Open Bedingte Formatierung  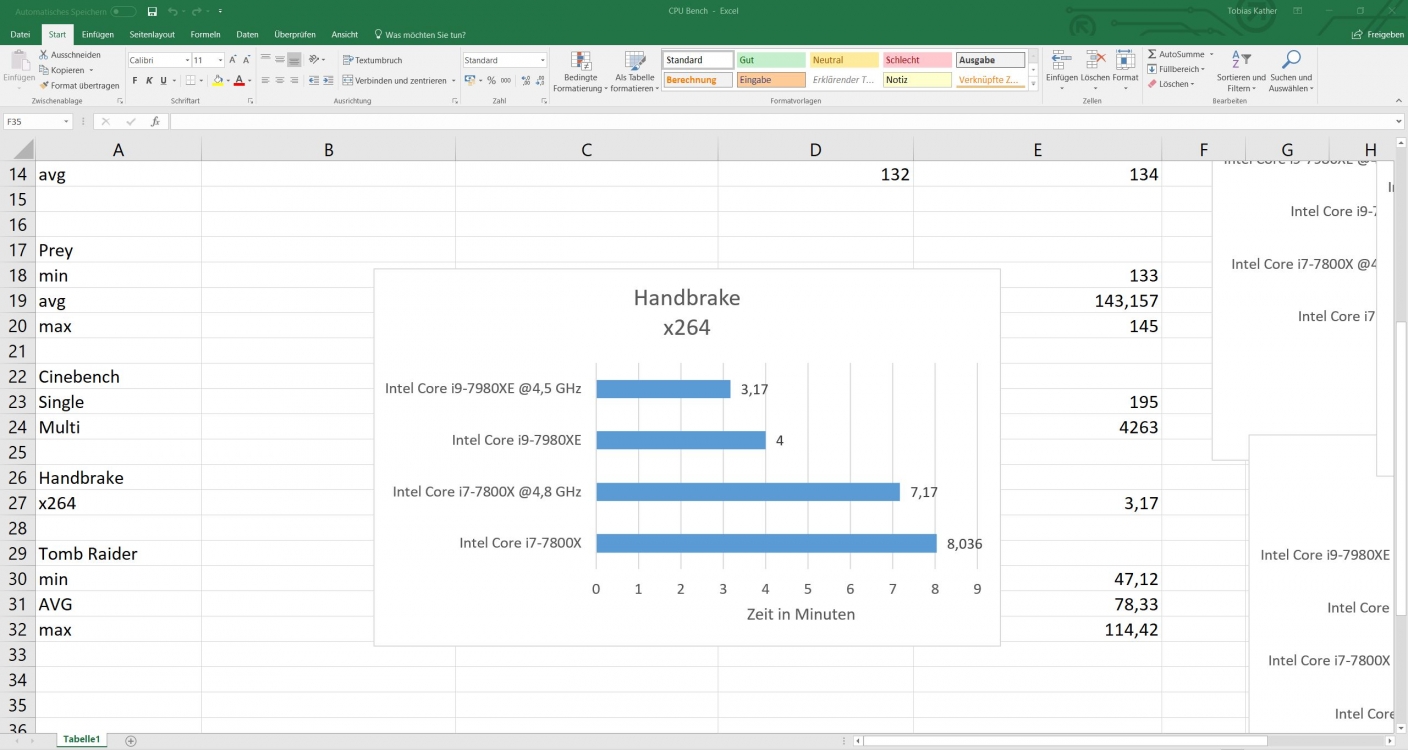click(x=581, y=72)
